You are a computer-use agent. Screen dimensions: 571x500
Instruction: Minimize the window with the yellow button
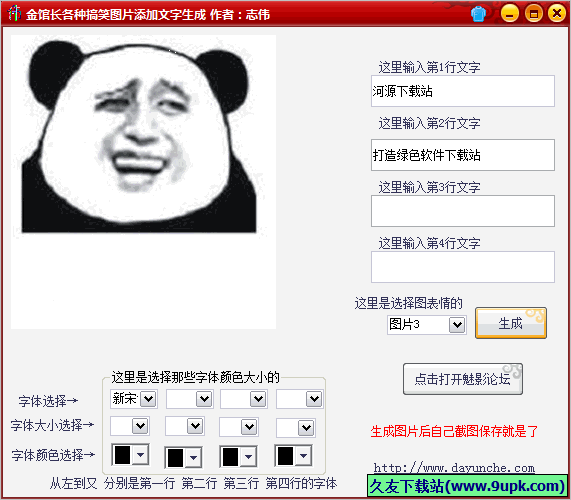pos(509,14)
